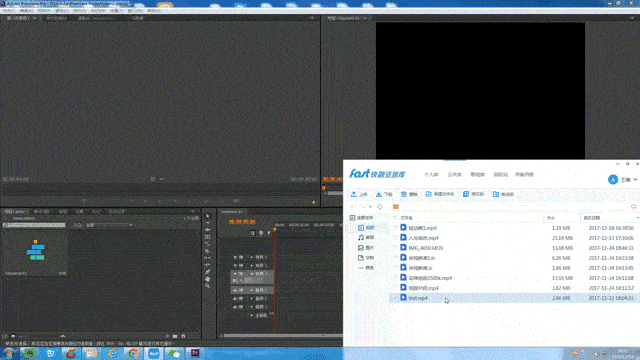Mute the bottom audio track speaker toggle
The image size is (640, 360).
pyautogui.click(x=235, y=307)
